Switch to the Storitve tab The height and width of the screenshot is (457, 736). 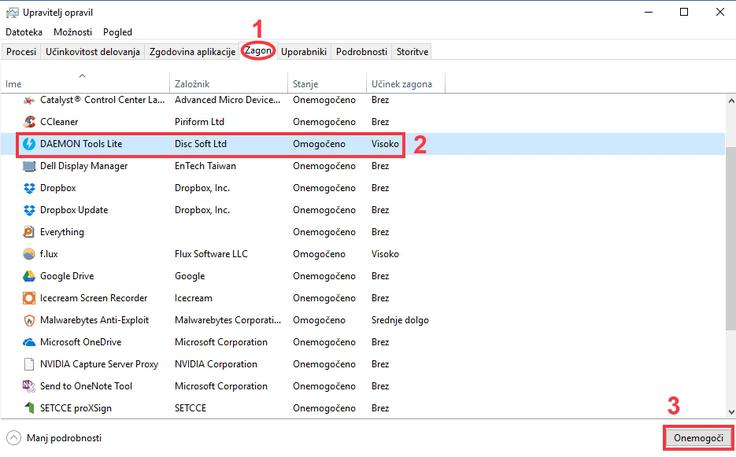[412, 52]
